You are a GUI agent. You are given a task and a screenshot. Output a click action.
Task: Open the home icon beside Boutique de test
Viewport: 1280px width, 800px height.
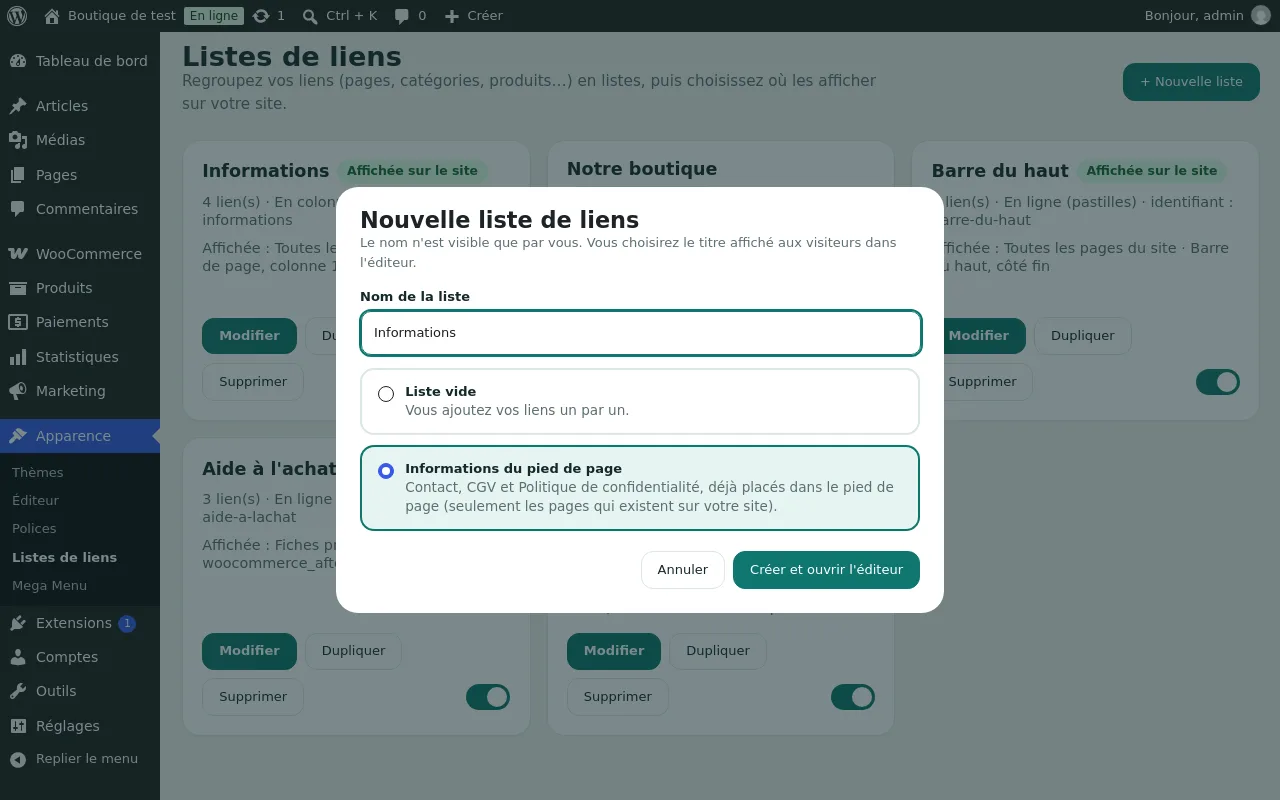(52, 16)
